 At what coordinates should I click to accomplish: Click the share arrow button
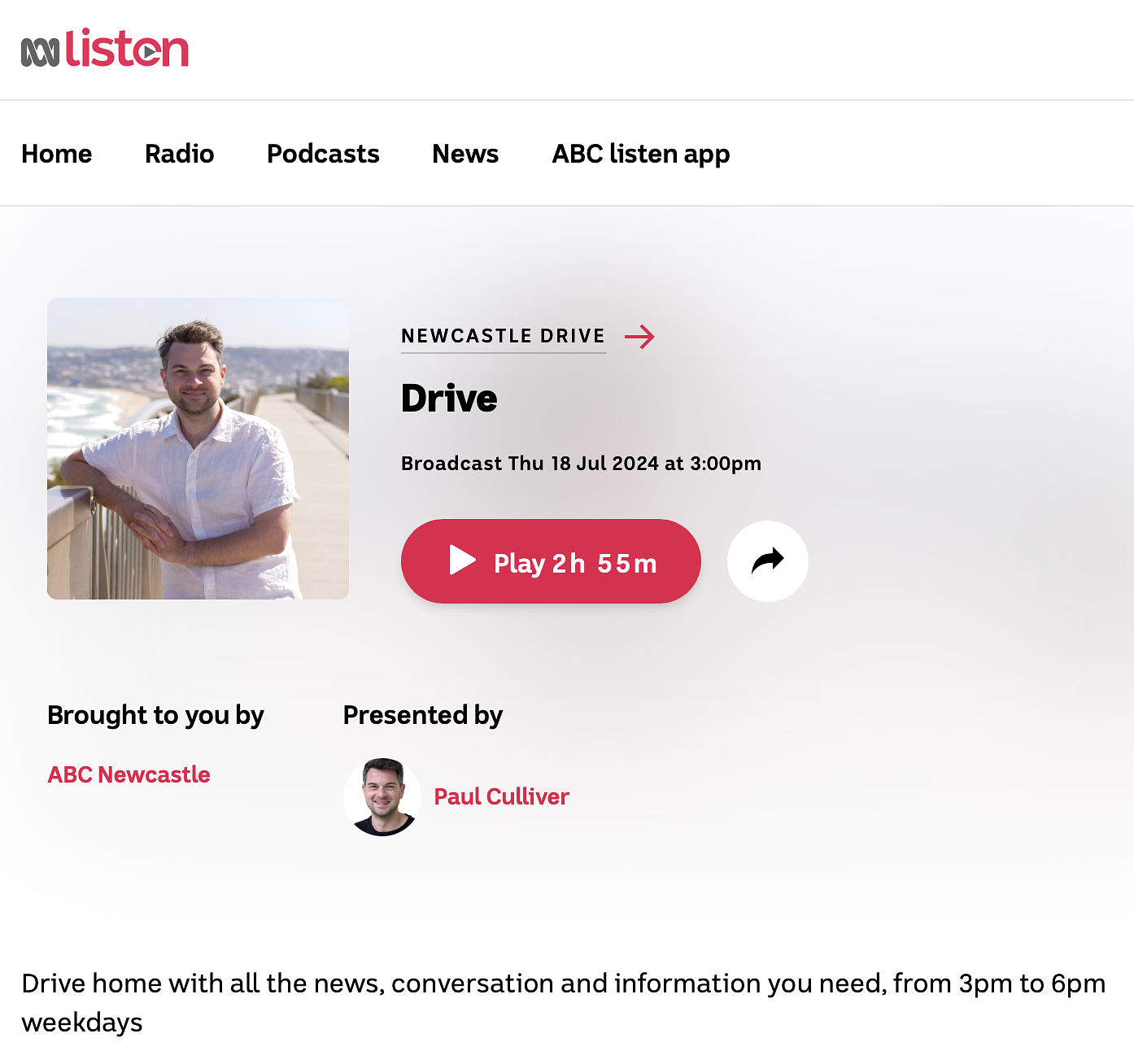click(x=768, y=561)
